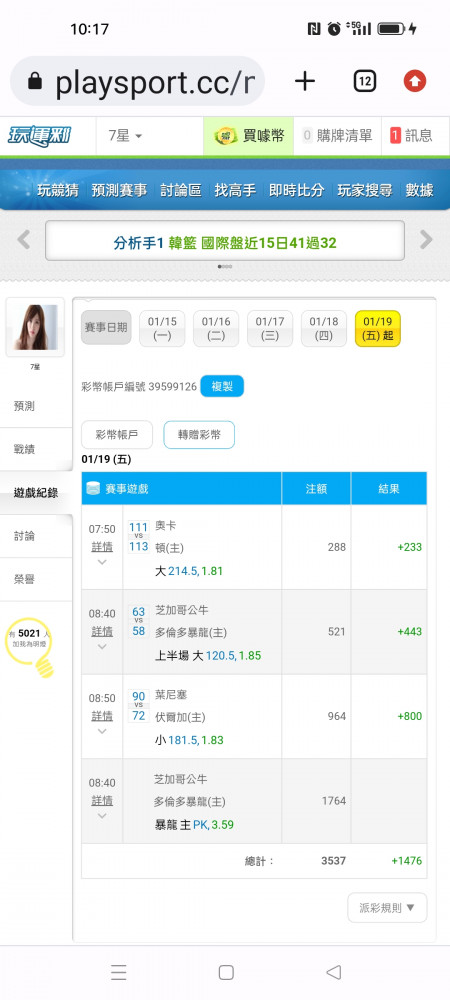This screenshot has width=450, height=1000.
Task: Select the 01/18 (四) date tab
Action: (x=324, y=328)
